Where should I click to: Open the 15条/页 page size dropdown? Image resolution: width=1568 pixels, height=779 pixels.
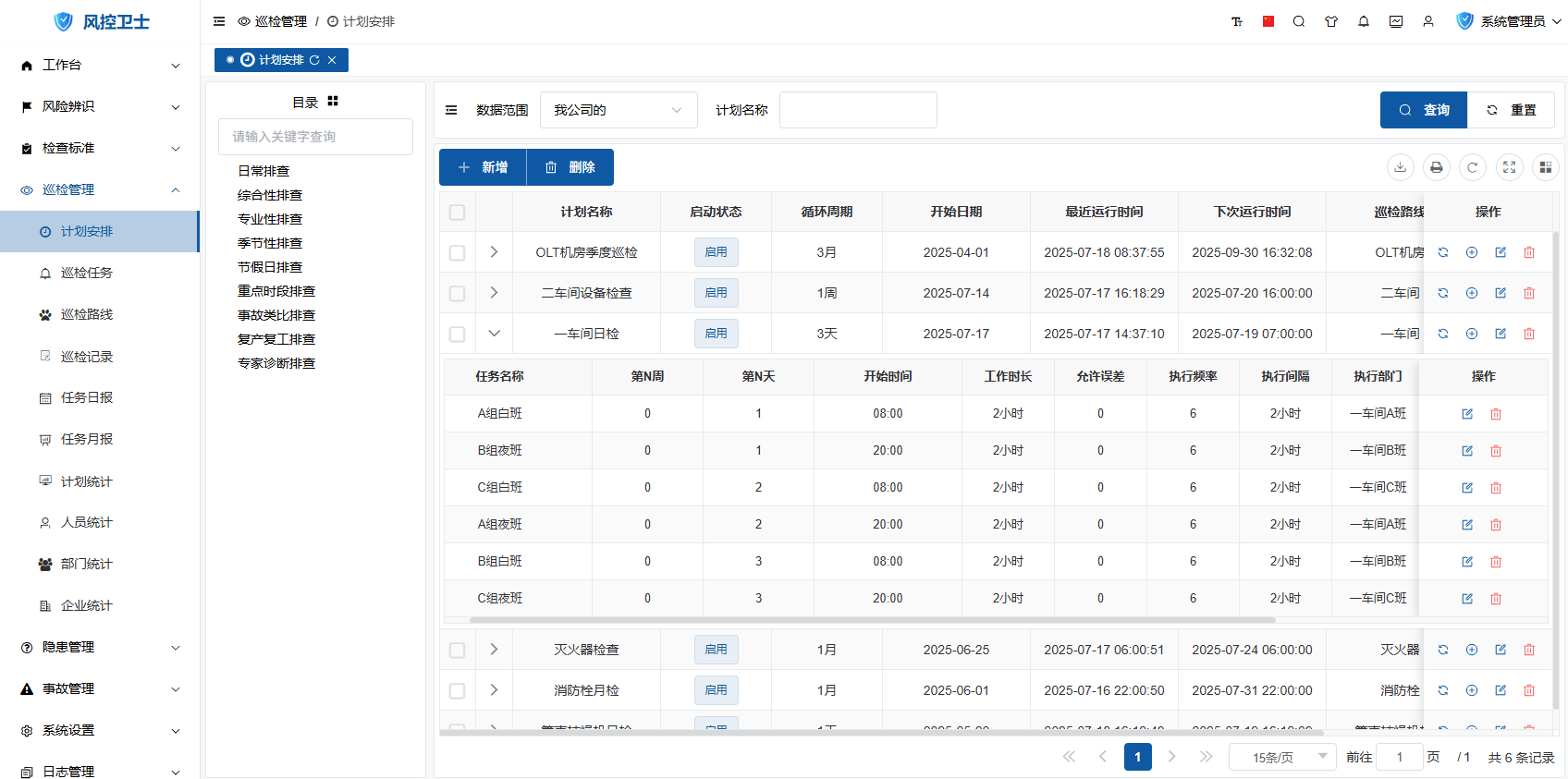click(x=1281, y=757)
